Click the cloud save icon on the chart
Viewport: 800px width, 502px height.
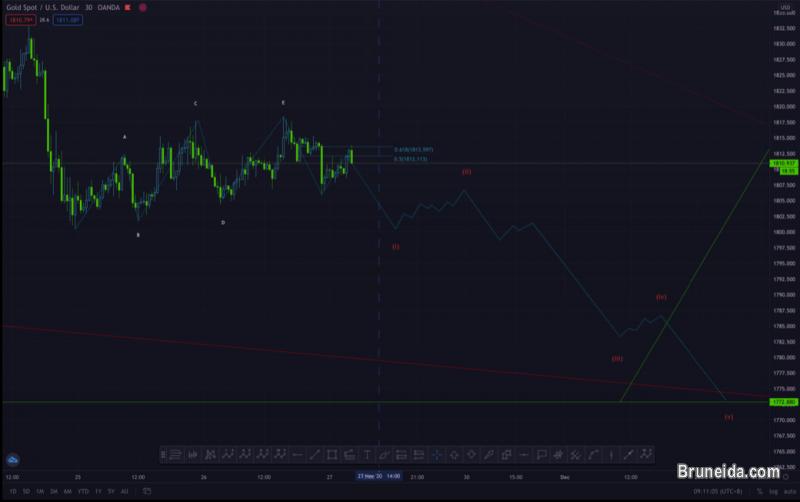13,460
